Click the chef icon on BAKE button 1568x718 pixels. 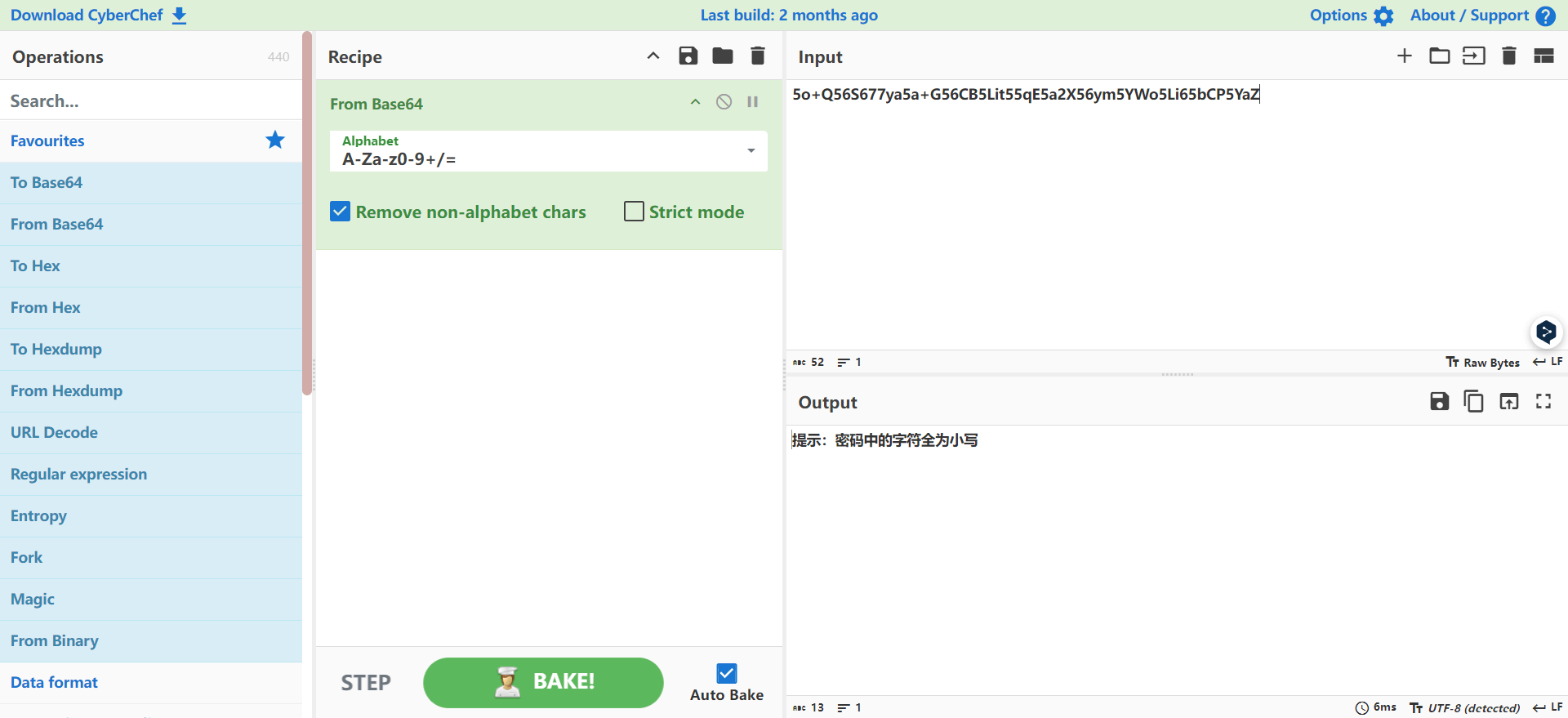(507, 682)
